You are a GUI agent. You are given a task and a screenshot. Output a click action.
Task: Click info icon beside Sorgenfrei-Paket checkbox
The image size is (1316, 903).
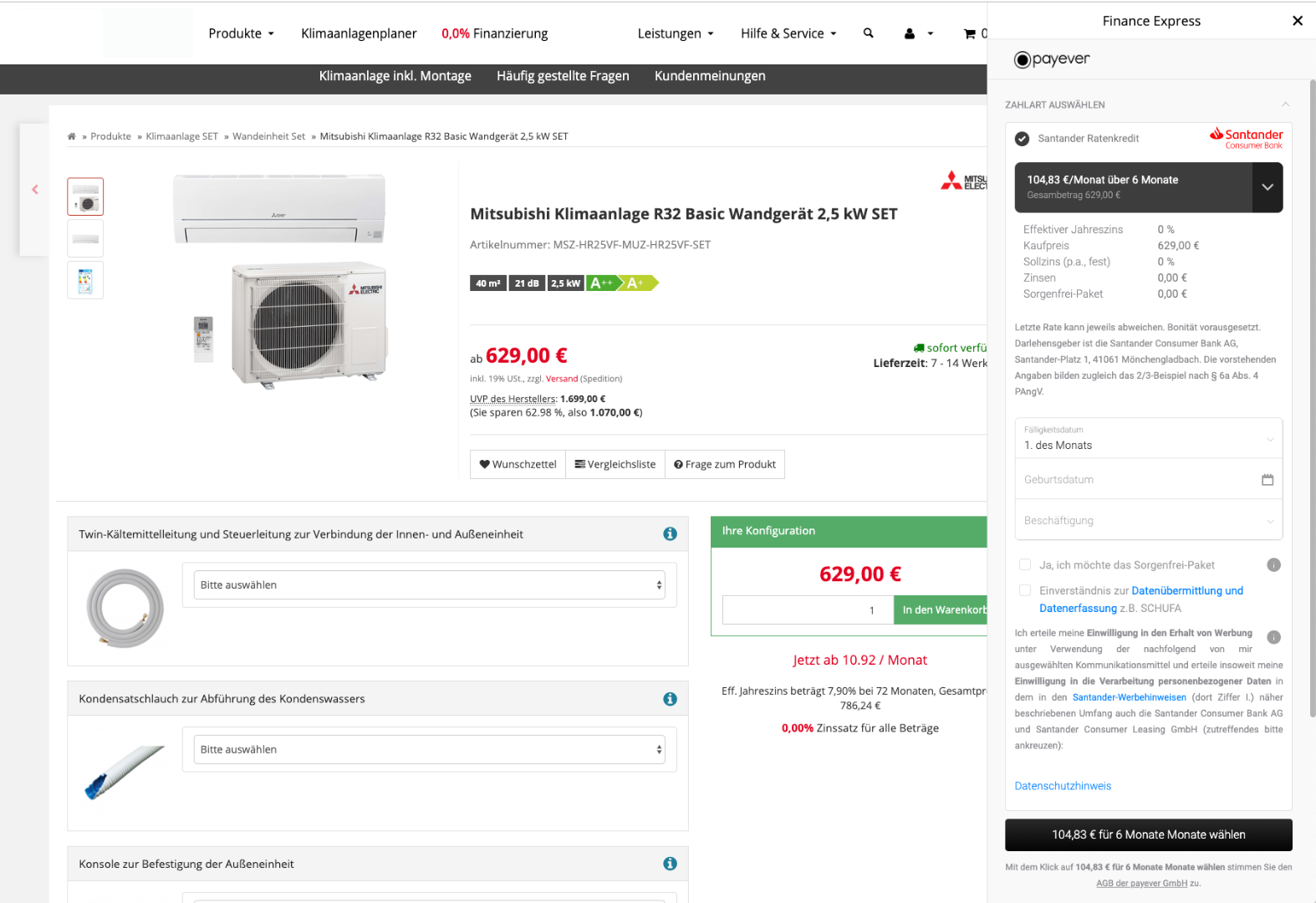[x=1273, y=565]
